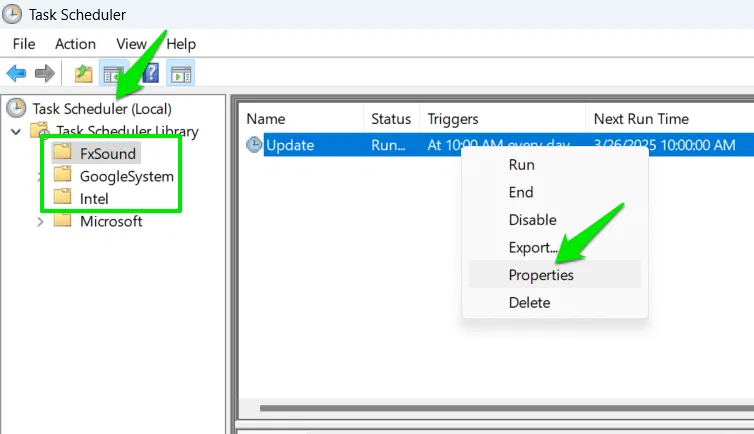Click the clock icon beside Update task
Image resolution: width=754 pixels, height=434 pixels.
pyautogui.click(x=254, y=144)
